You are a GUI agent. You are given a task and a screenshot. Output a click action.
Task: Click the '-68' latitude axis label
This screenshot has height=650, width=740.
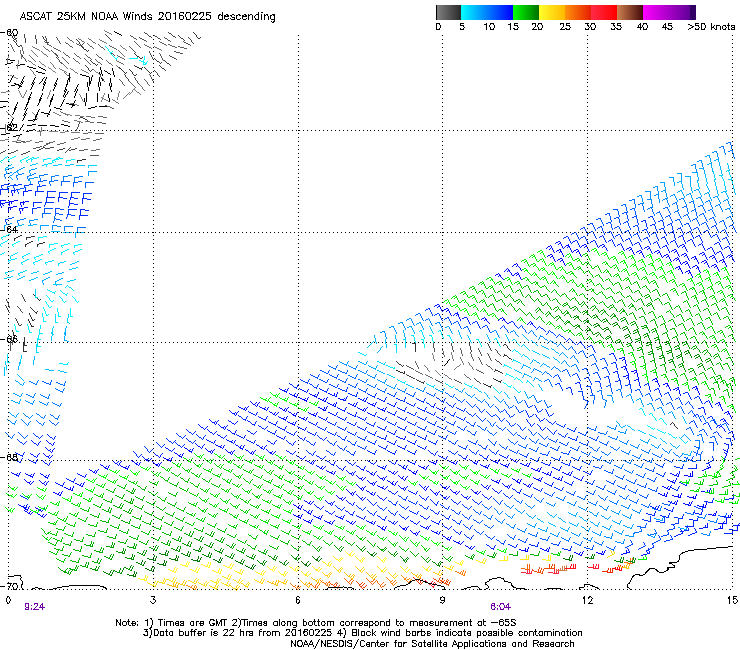(x=9, y=457)
